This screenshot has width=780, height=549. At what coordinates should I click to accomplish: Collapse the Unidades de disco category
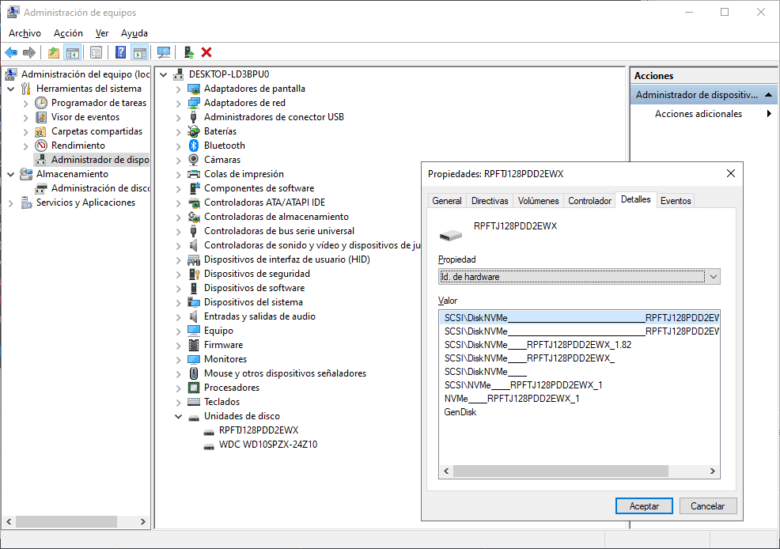tap(178, 416)
